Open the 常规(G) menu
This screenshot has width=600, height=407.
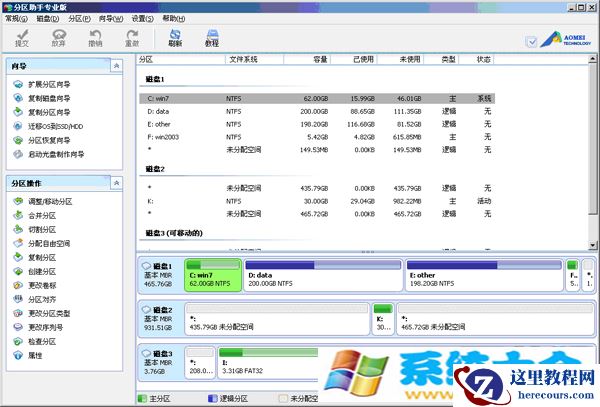(16, 18)
